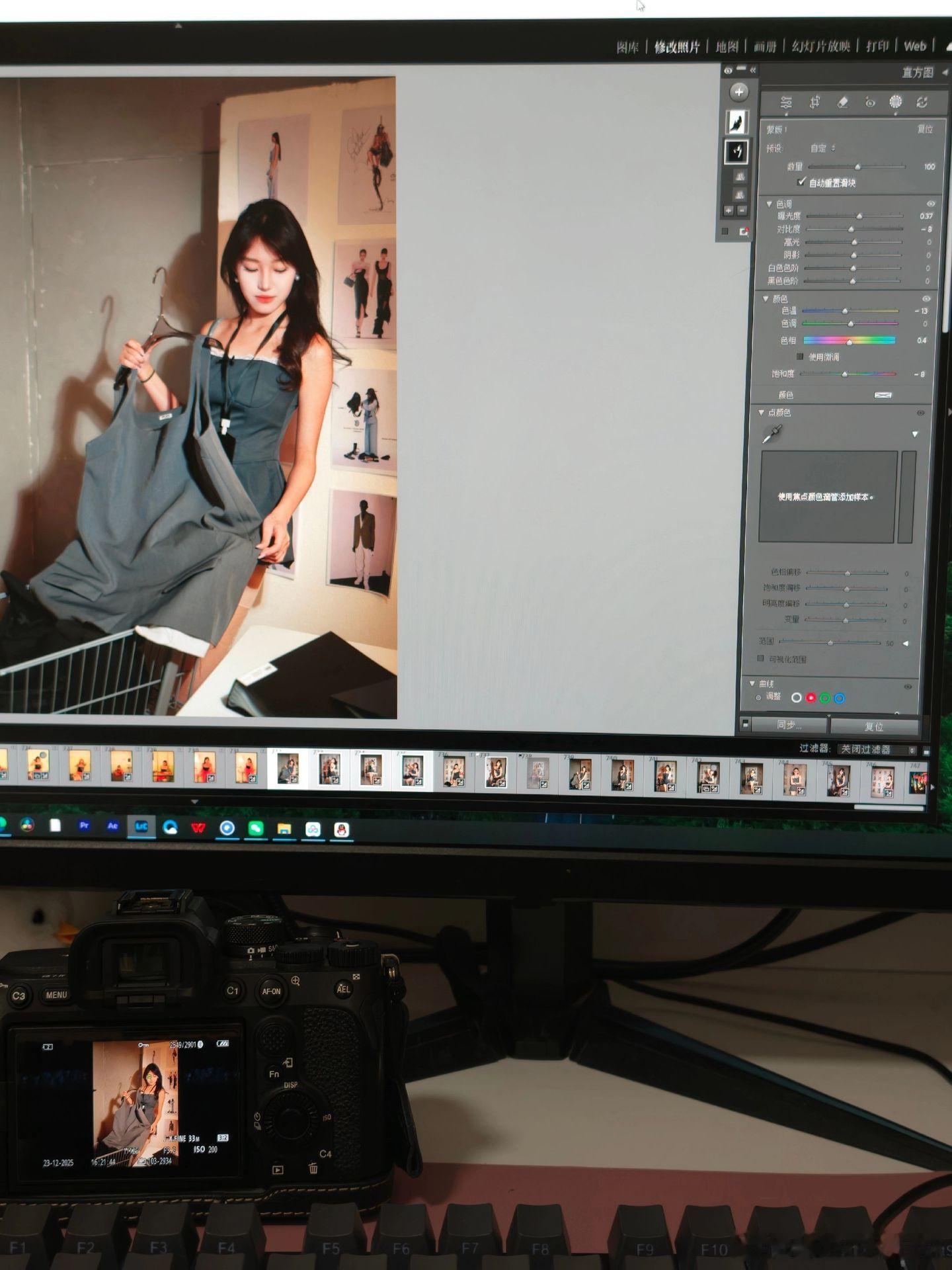Select the Masking tool icon
Image resolution: width=952 pixels, height=1270 pixels.
point(896,101)
